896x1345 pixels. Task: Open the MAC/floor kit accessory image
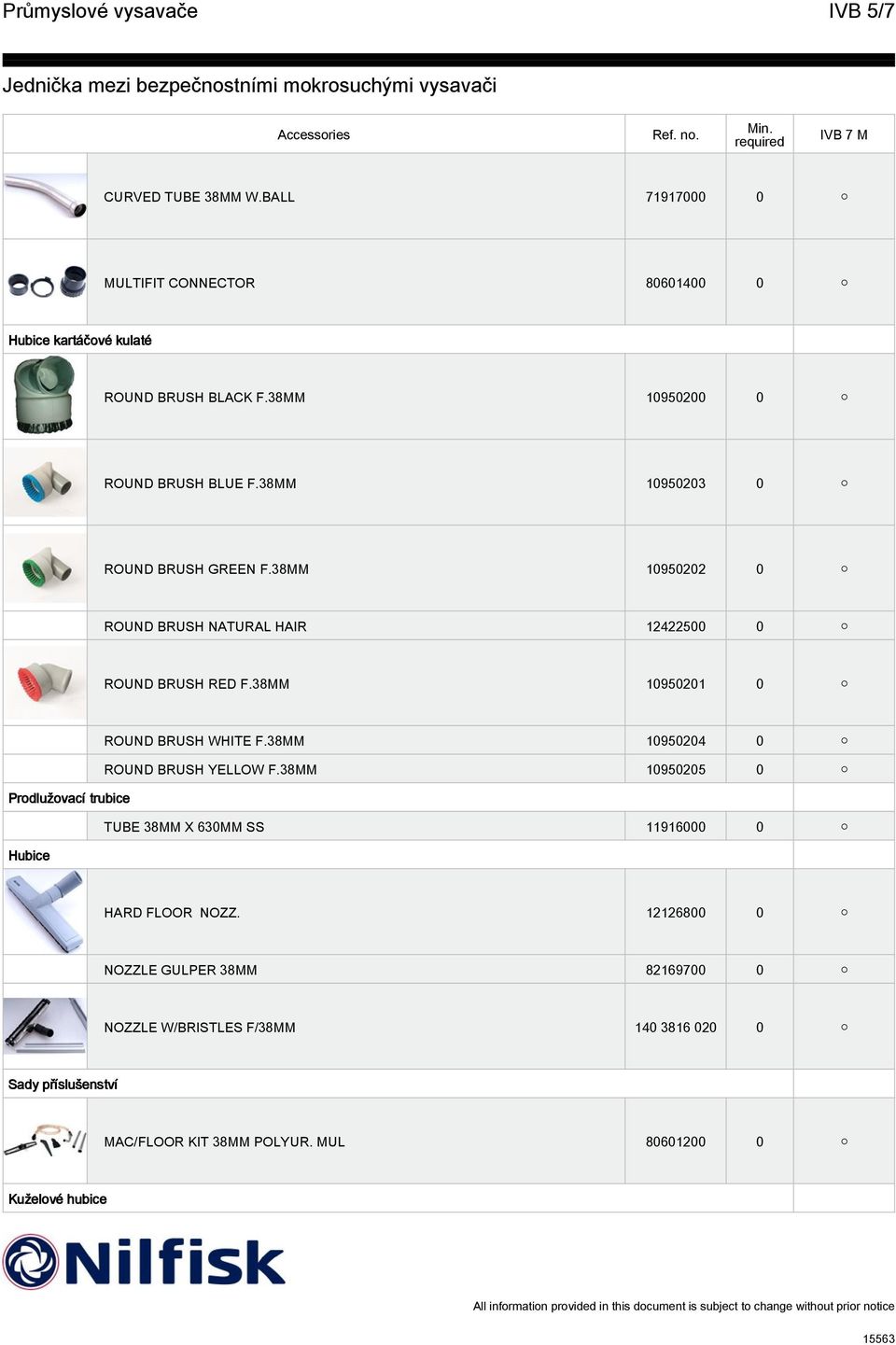tap(45, 1141)
